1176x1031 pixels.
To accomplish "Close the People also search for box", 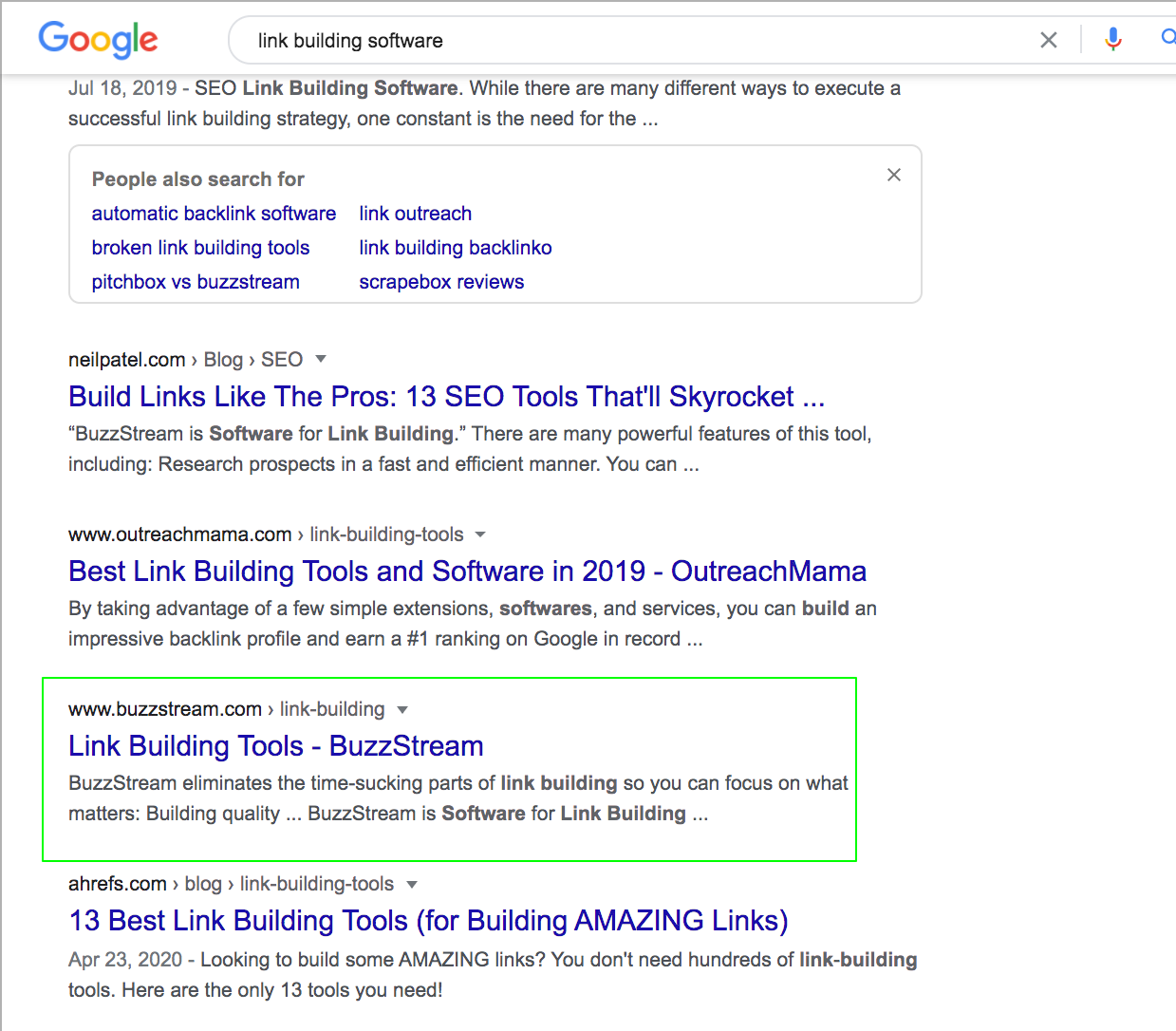I will [x=894, y=175].
